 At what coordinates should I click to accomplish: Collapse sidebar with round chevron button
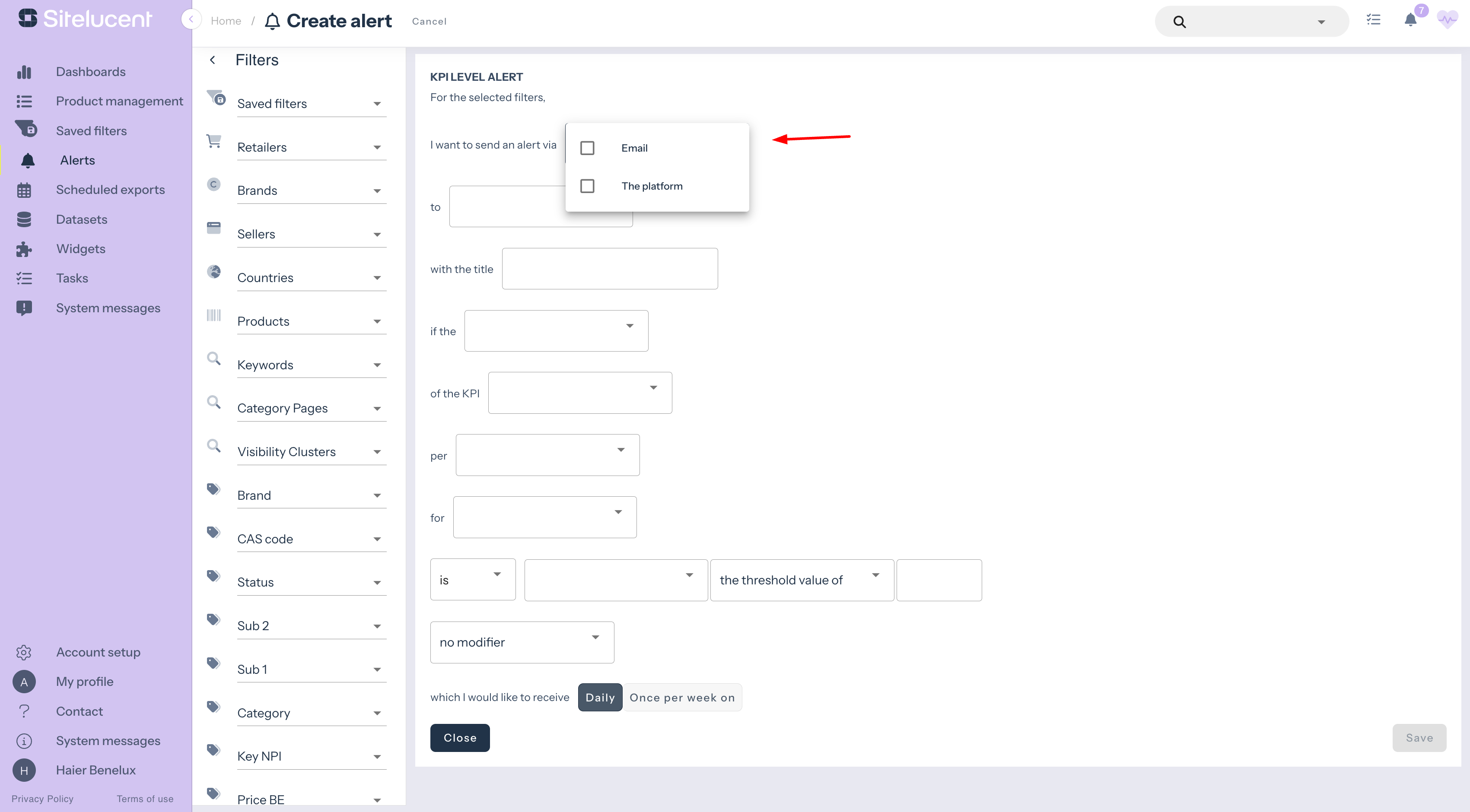(x=191, y=19)
